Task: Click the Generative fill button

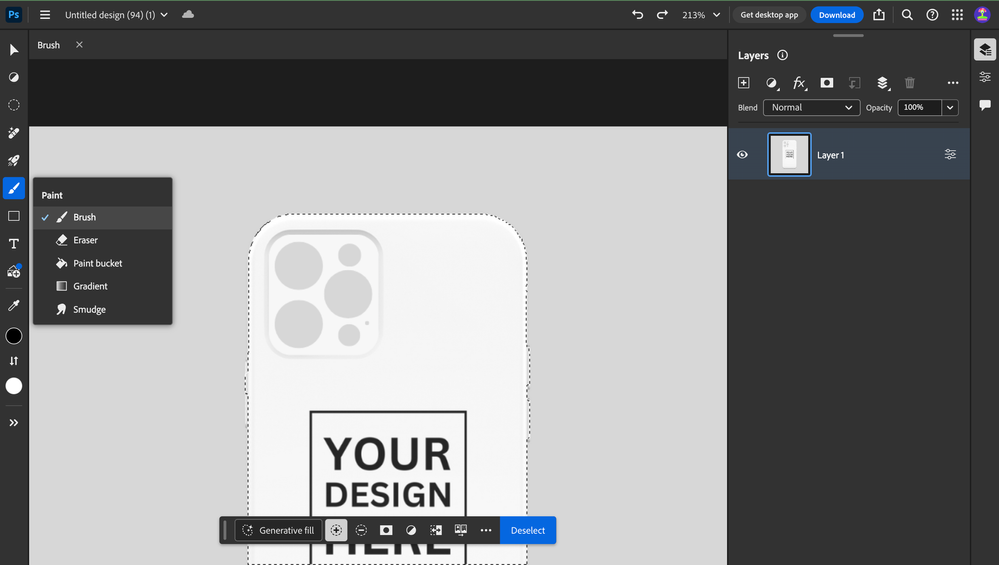Action: tap(278, 530)
